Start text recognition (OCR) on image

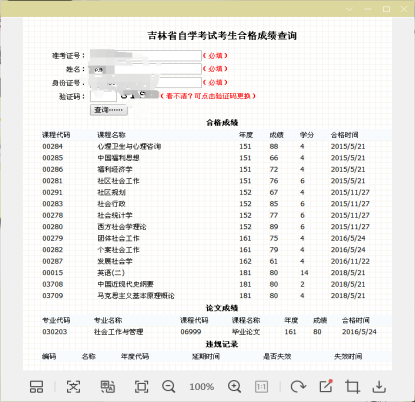point(73,387)
